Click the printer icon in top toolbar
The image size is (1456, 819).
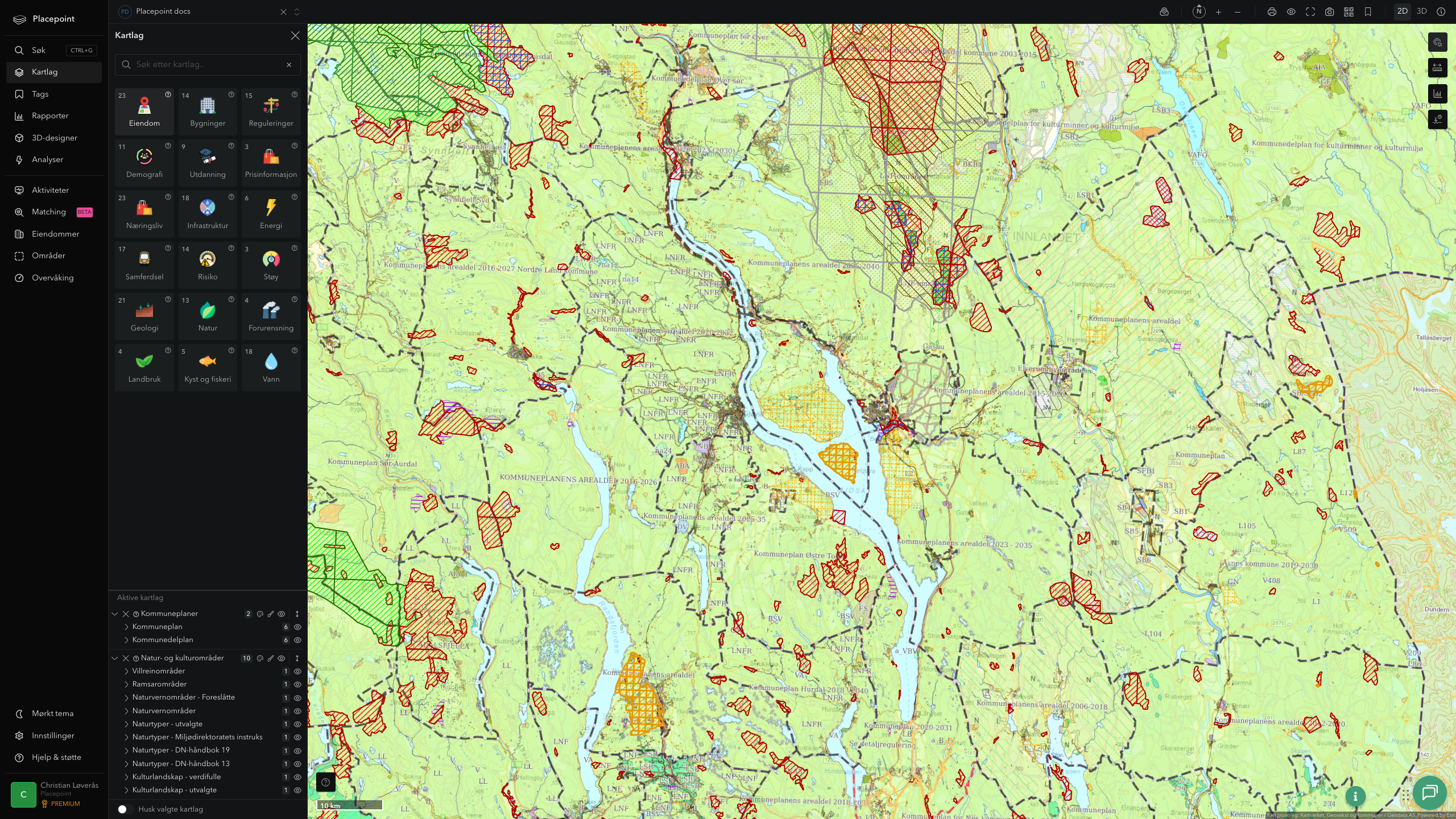[x=1272, y=12]
